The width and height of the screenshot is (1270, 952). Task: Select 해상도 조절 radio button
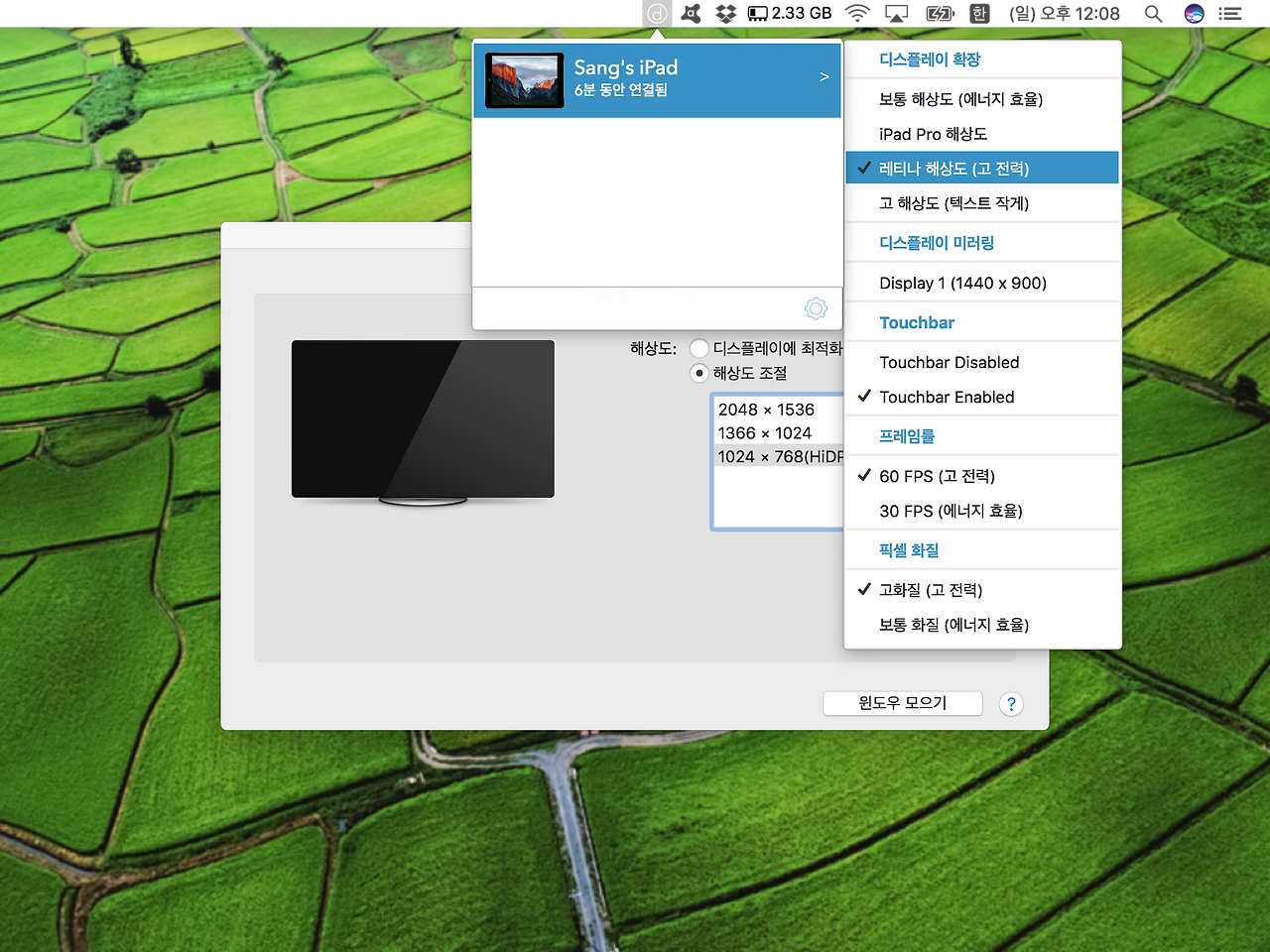pyautogui.click(x=699, y=373)
